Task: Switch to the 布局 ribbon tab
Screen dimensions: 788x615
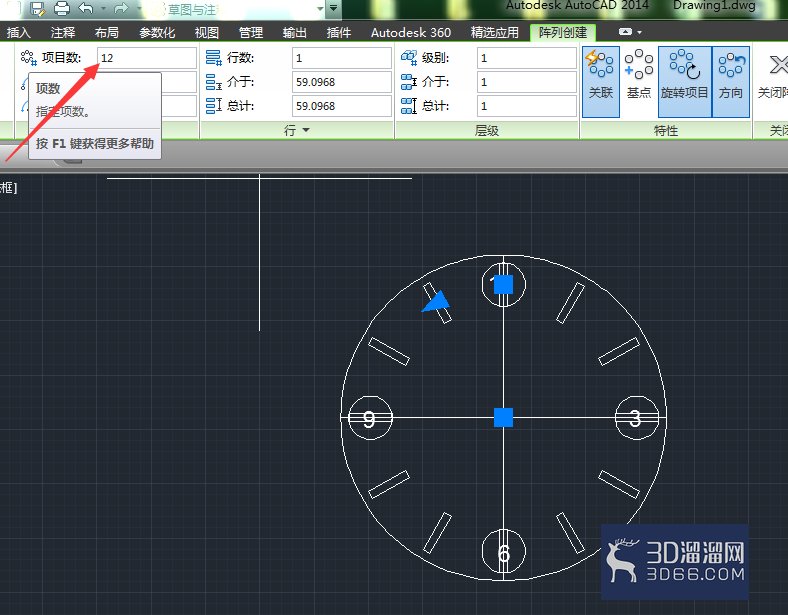Action: (107, 33)
